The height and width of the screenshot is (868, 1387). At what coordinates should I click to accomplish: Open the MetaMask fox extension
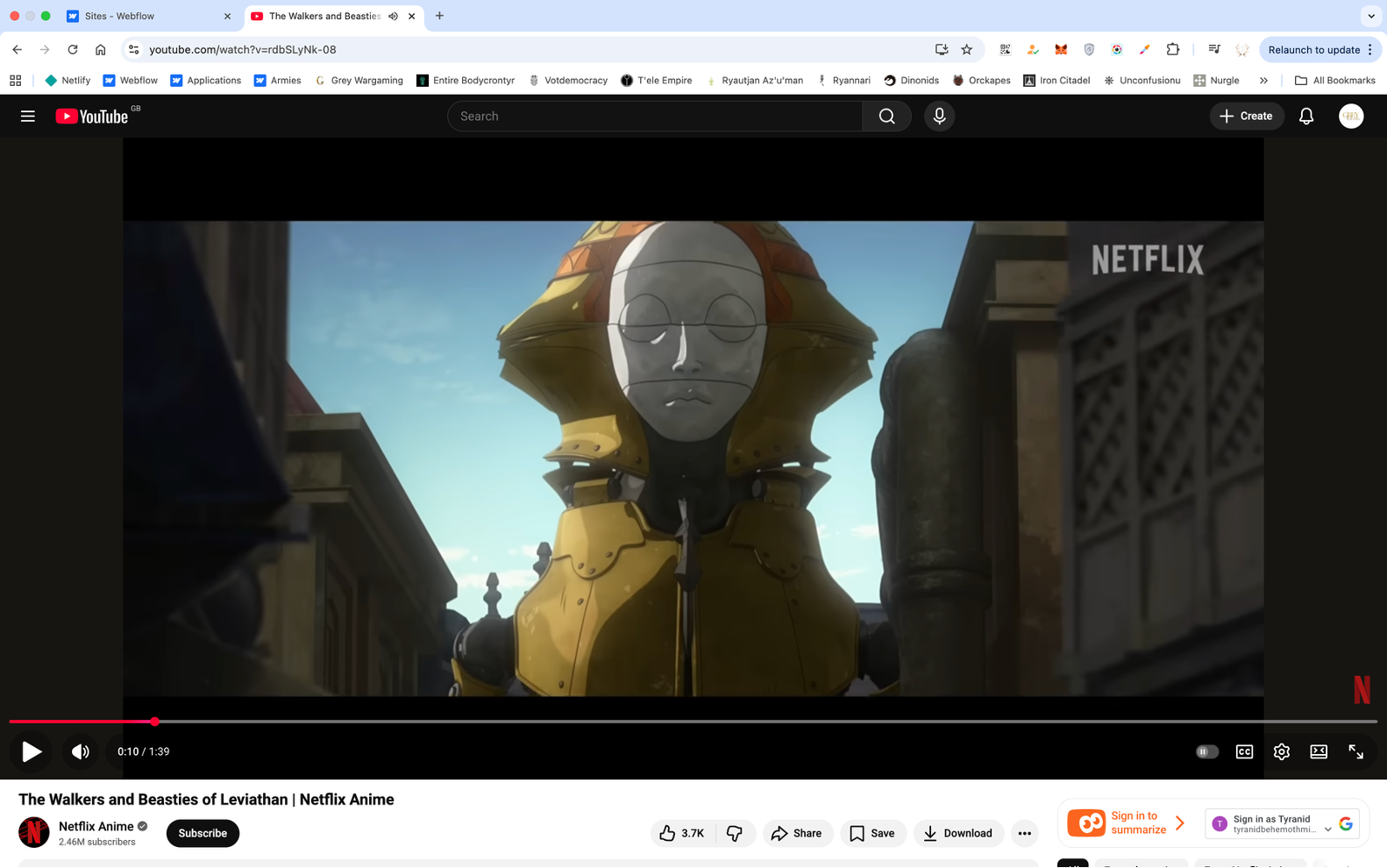point(1061,50)
